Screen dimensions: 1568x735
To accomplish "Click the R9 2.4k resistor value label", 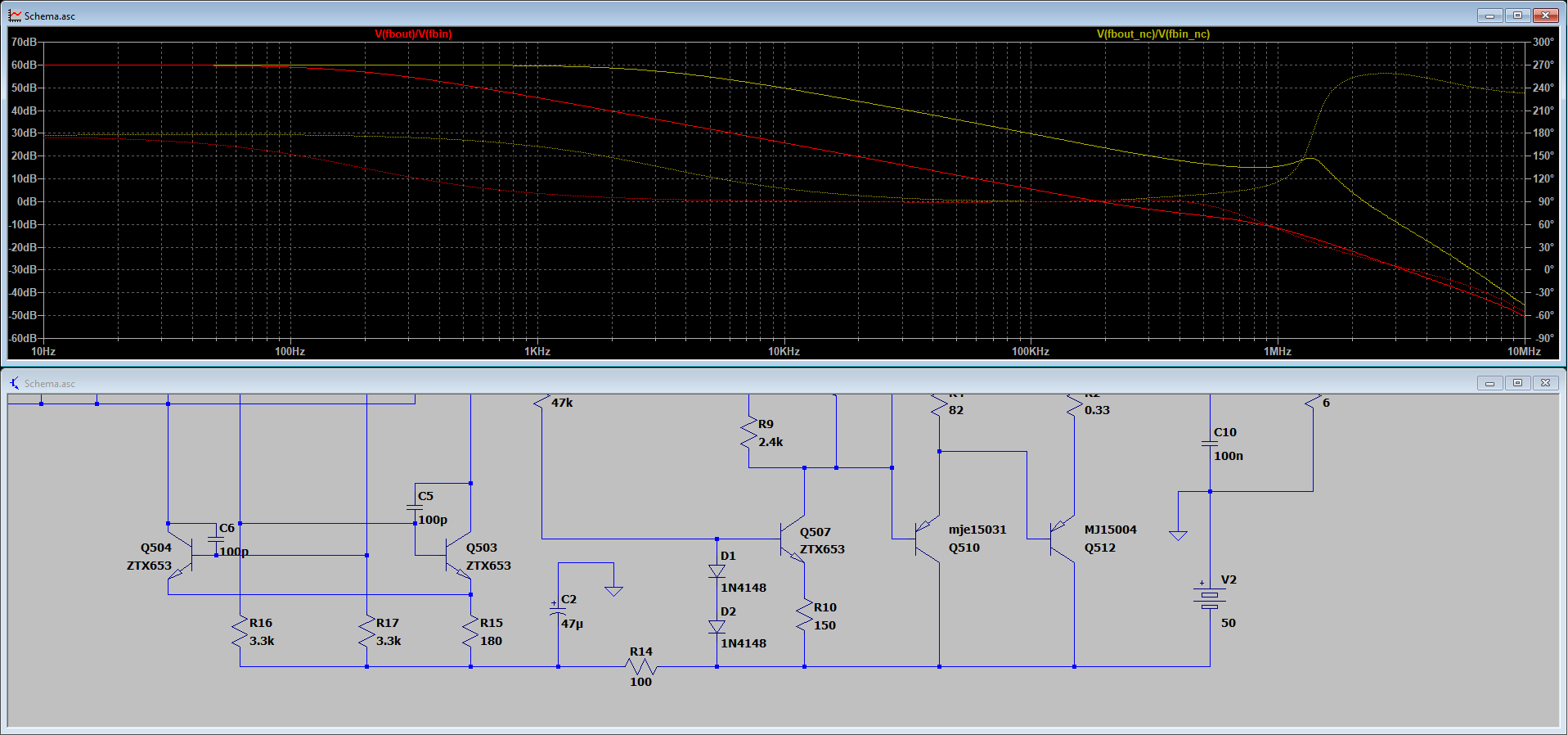I will coord(771,442).
